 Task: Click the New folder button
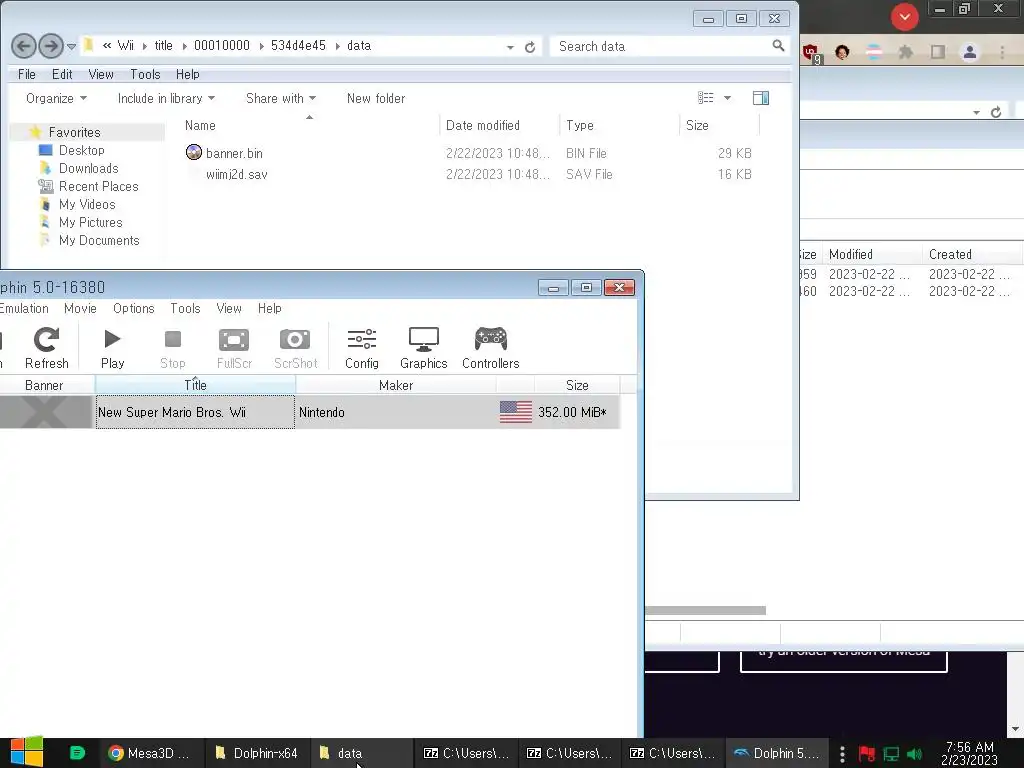coord(376,99)
